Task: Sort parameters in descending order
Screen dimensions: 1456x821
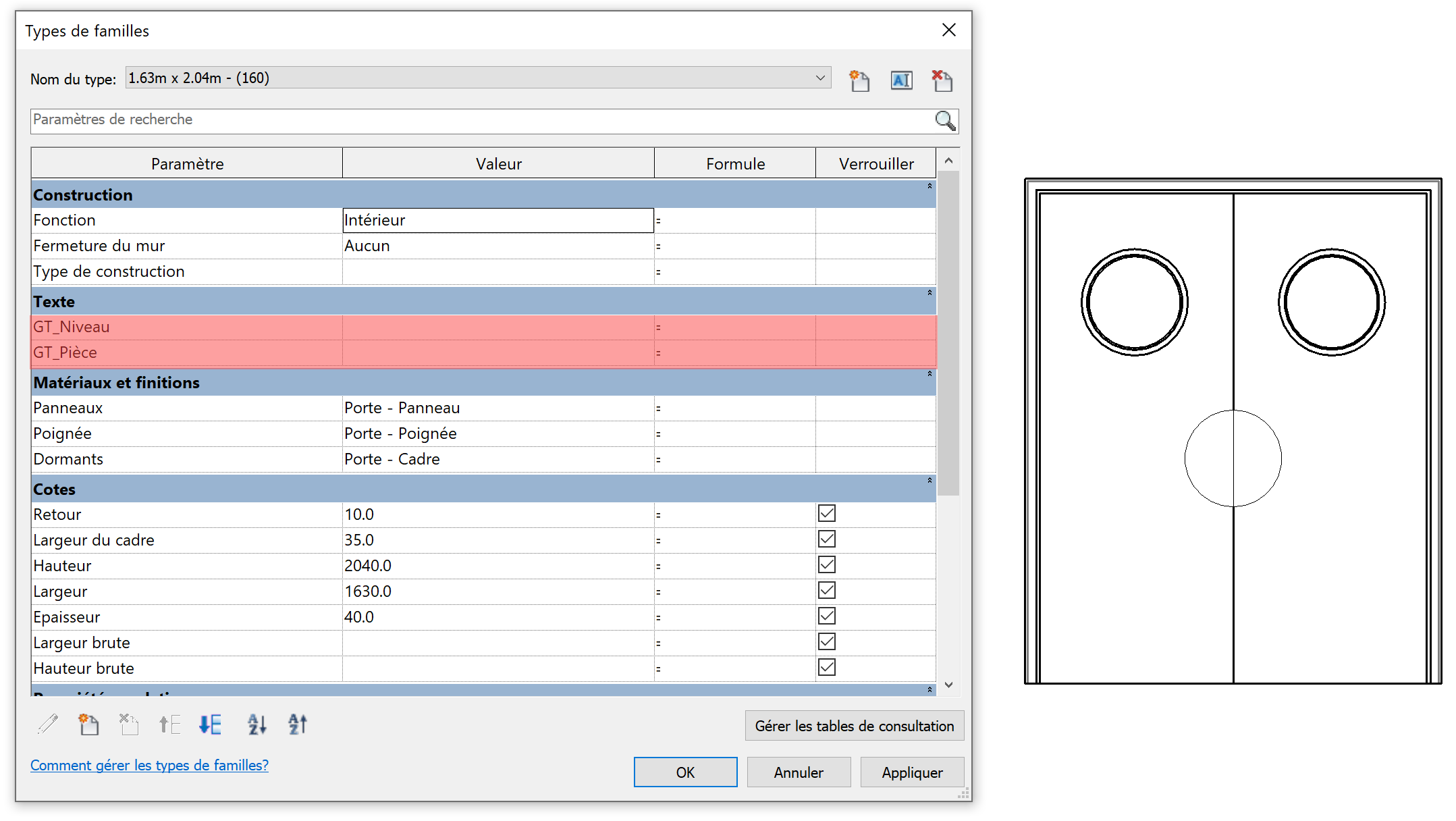Action: point(298,724)
